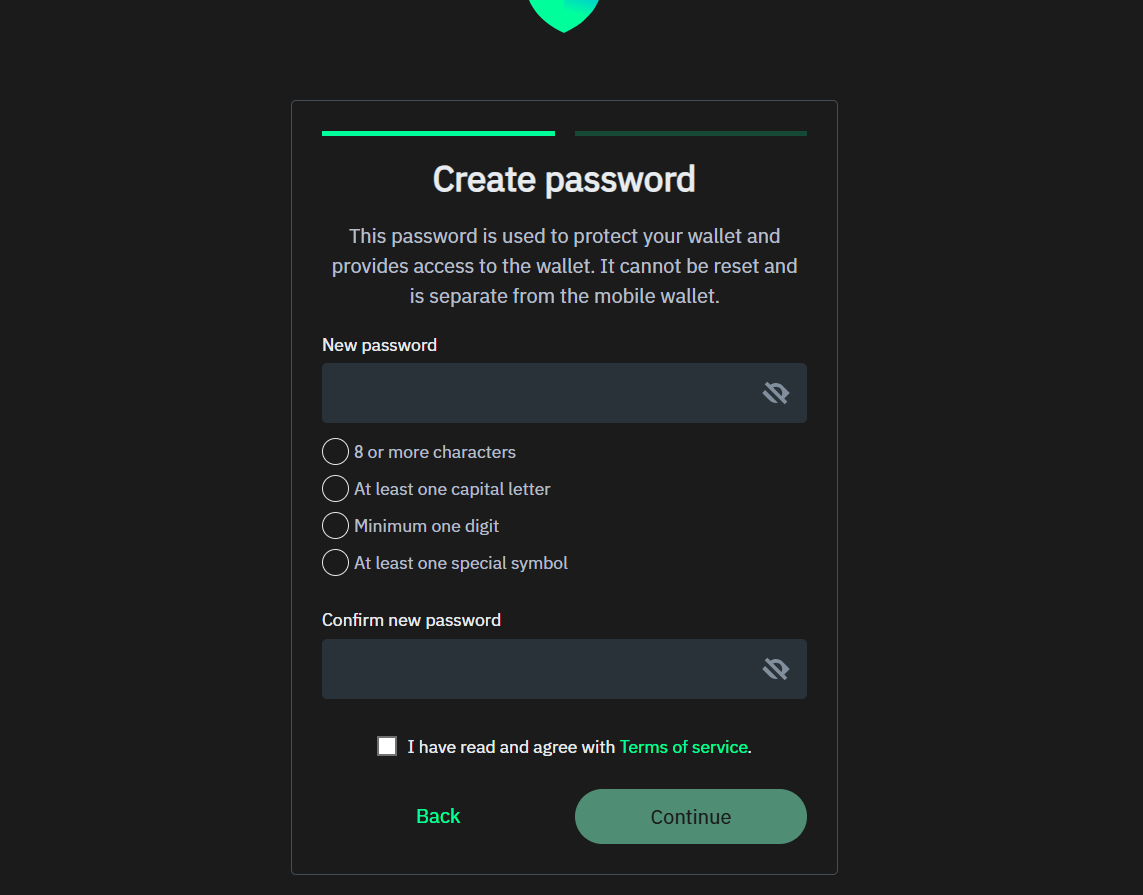Click into the Confirm new password field

pos(535,669)
